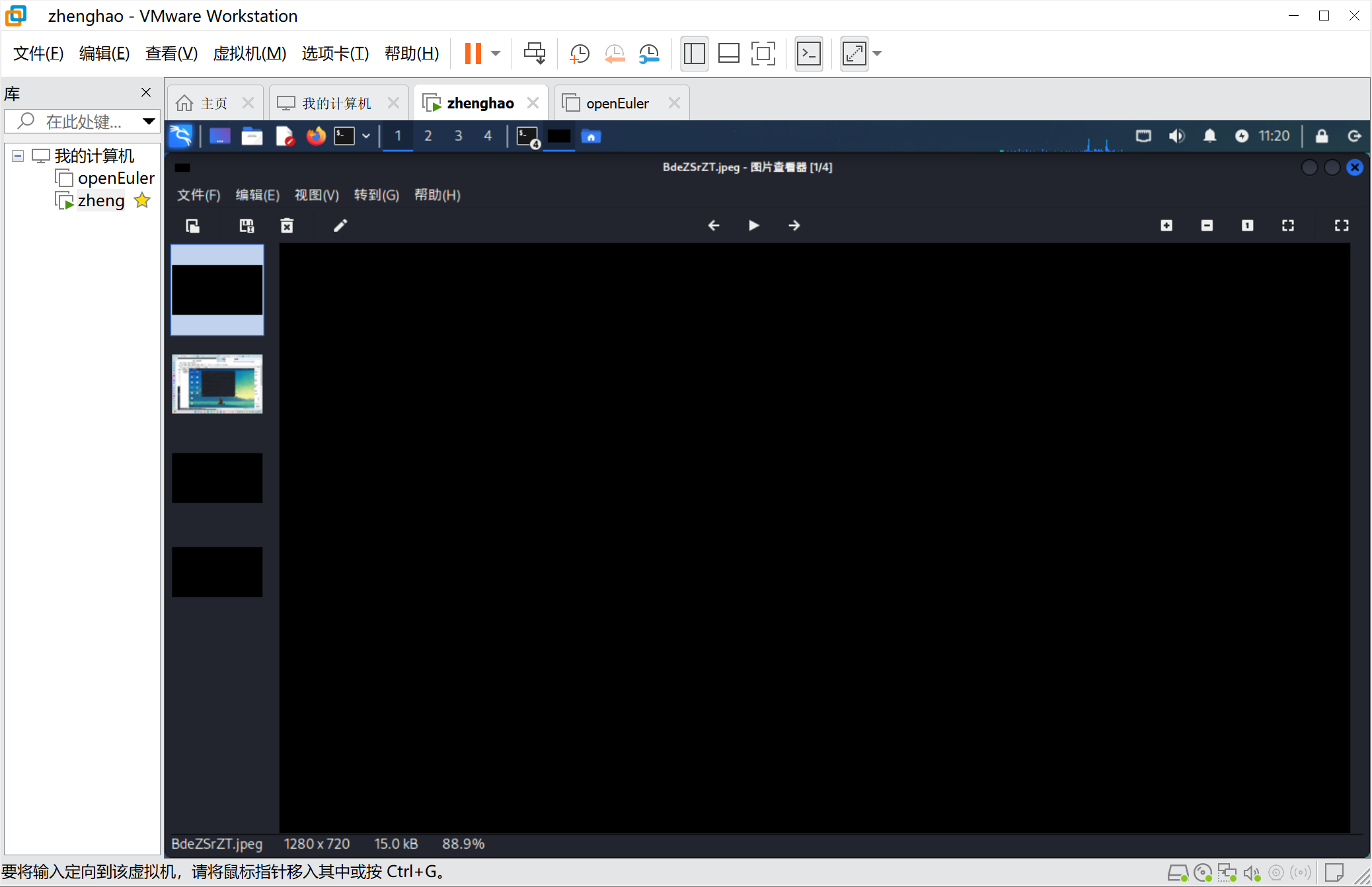Collapse the 我的计算机 tree node
The image size is (1372, 887).
(x=18, y=156)
